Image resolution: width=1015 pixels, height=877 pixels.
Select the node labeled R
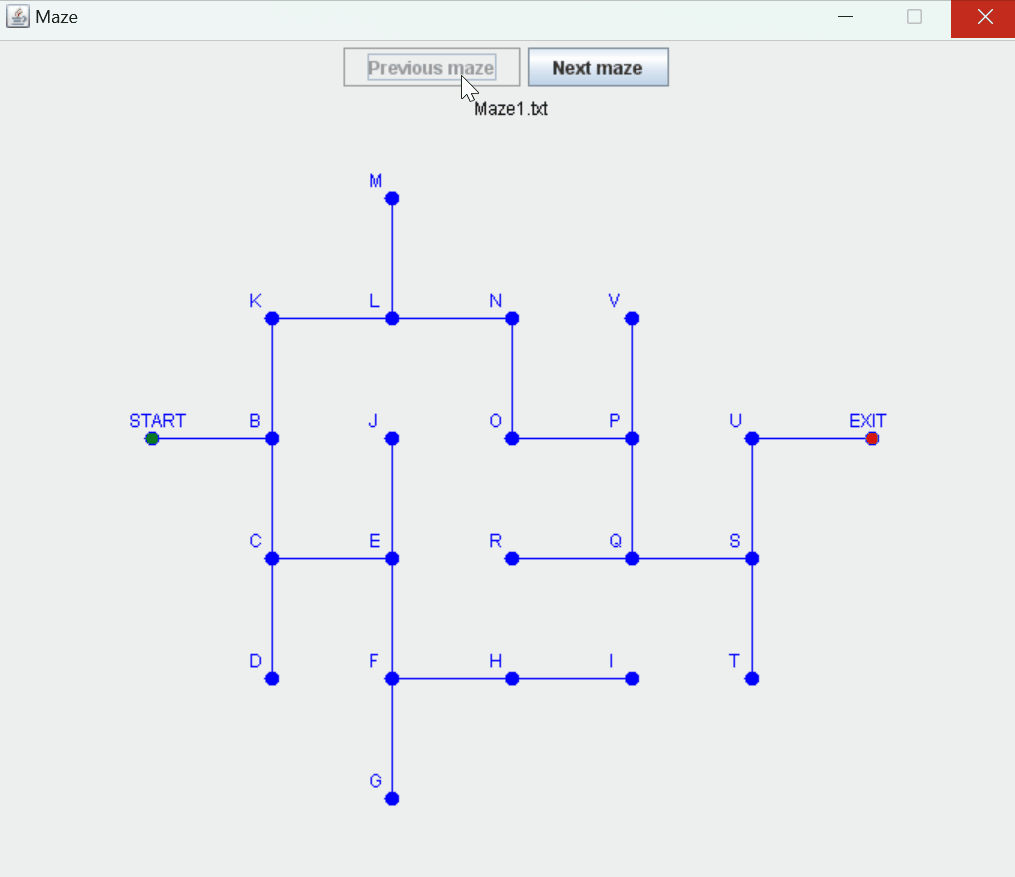click(512, 558)
